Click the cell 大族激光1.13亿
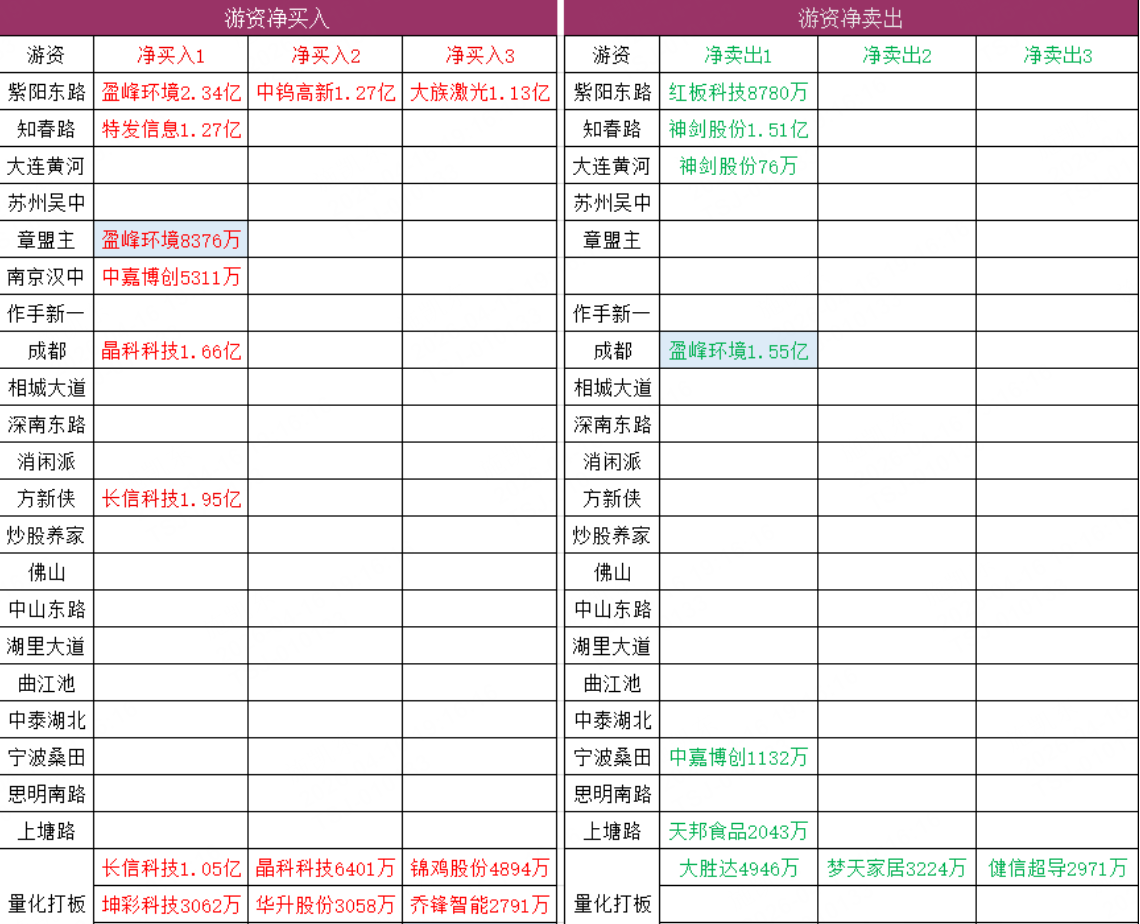The width and height of the screenshot is (1140, 924). (480, 92)
